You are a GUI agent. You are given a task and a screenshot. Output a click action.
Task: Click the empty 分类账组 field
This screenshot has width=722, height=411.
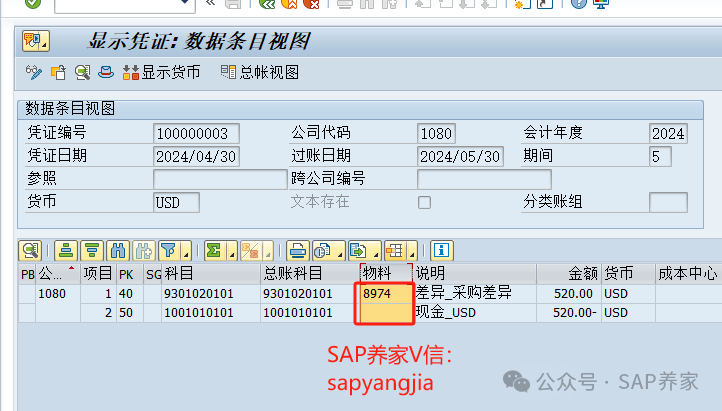tap(668, 203)
